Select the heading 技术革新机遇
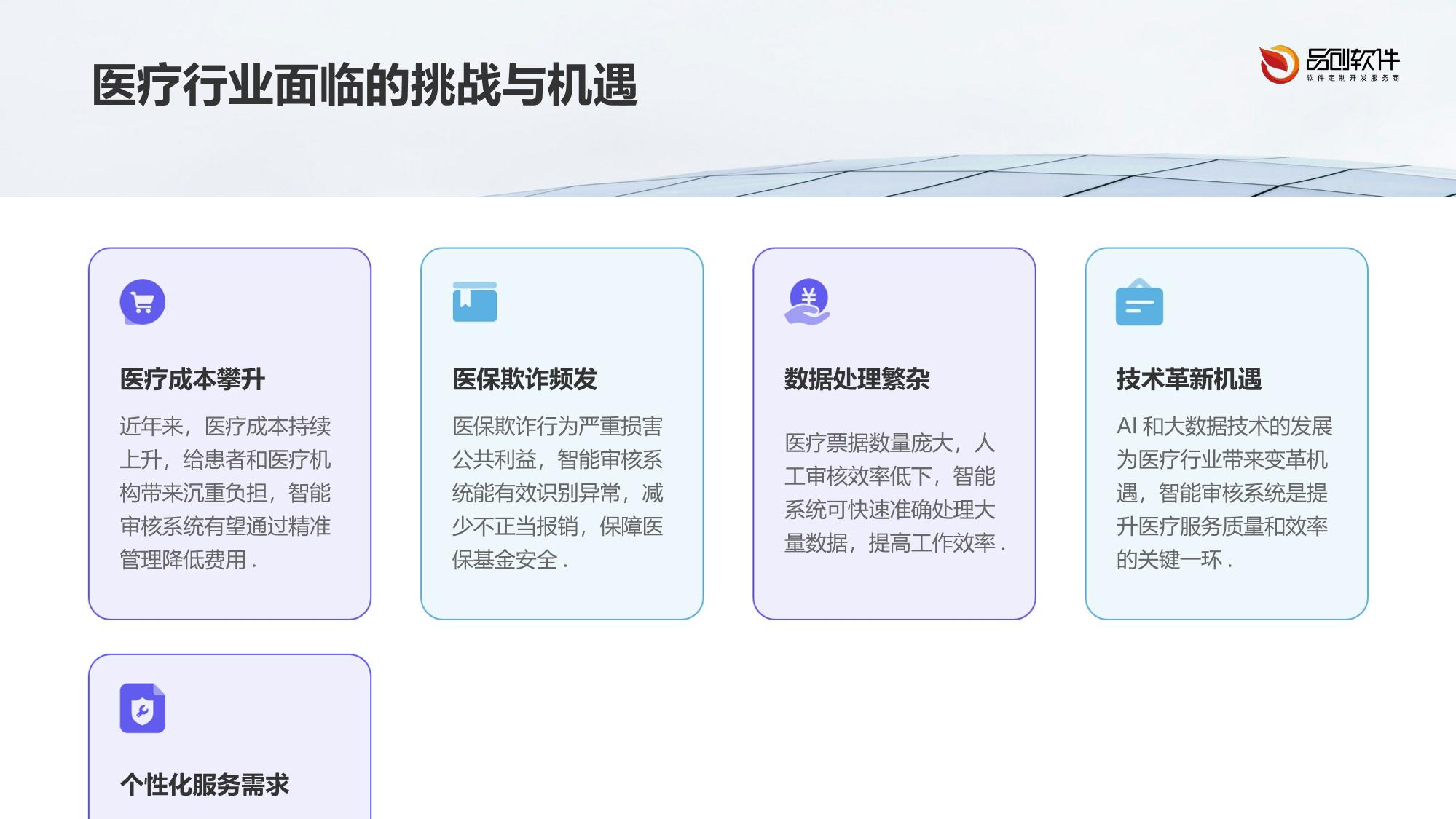The width and height of the screenshot is (1456, 819). pyautogui.click(x=1189, y=379)
